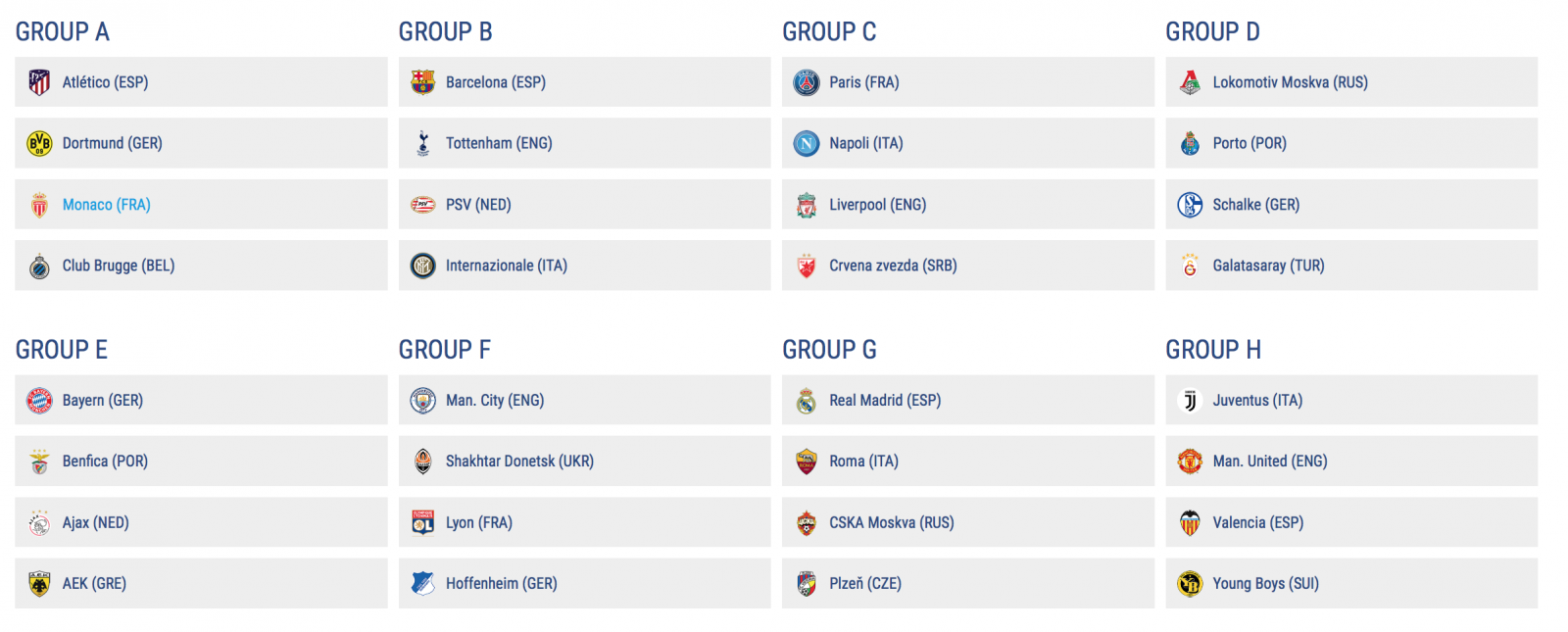Open the CSKA Moskva (RUS) link

coord(891,523)
